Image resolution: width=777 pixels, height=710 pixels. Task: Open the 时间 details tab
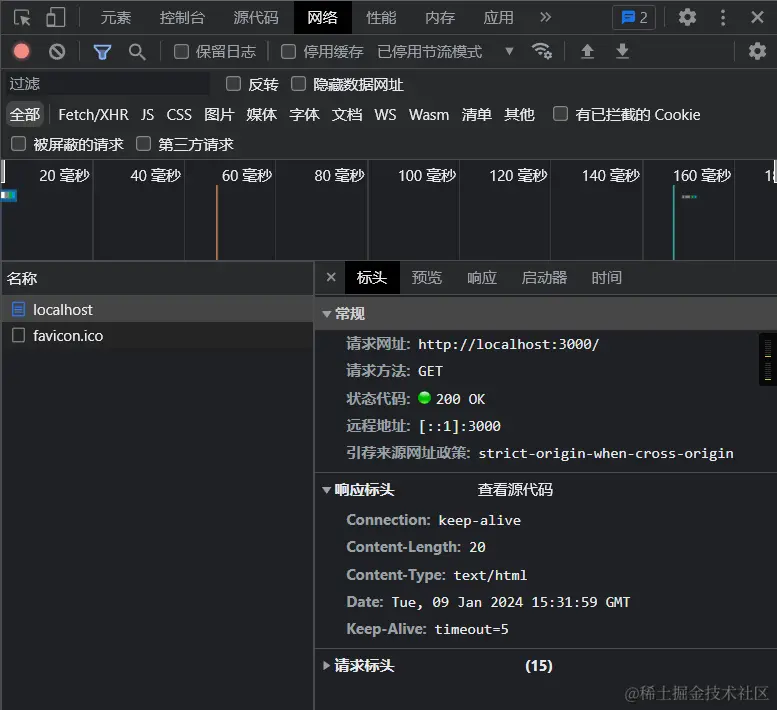(607, 278)
